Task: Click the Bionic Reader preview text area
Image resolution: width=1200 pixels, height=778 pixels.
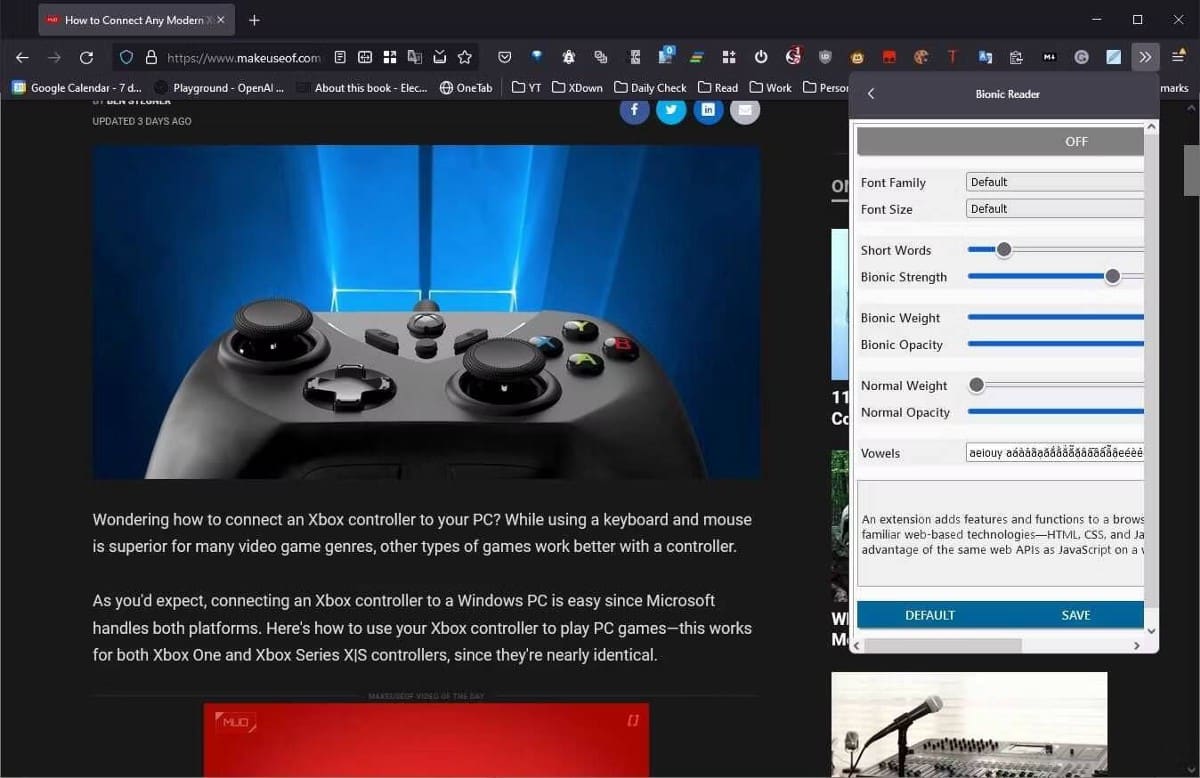Action: tap(1000, 533)
